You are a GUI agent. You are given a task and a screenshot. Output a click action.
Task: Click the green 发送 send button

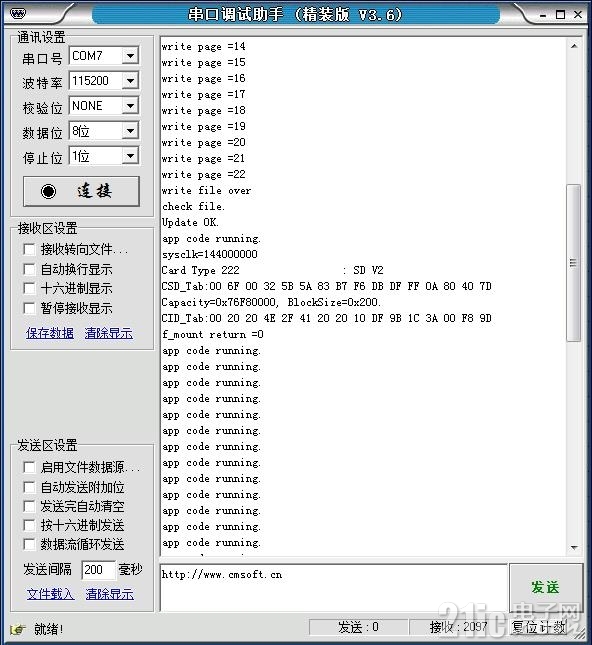pos(546,587)
